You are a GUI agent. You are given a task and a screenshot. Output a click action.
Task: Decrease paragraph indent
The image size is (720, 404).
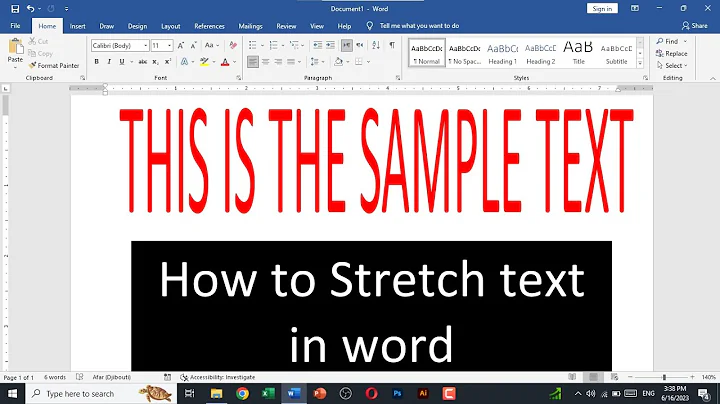317,45
